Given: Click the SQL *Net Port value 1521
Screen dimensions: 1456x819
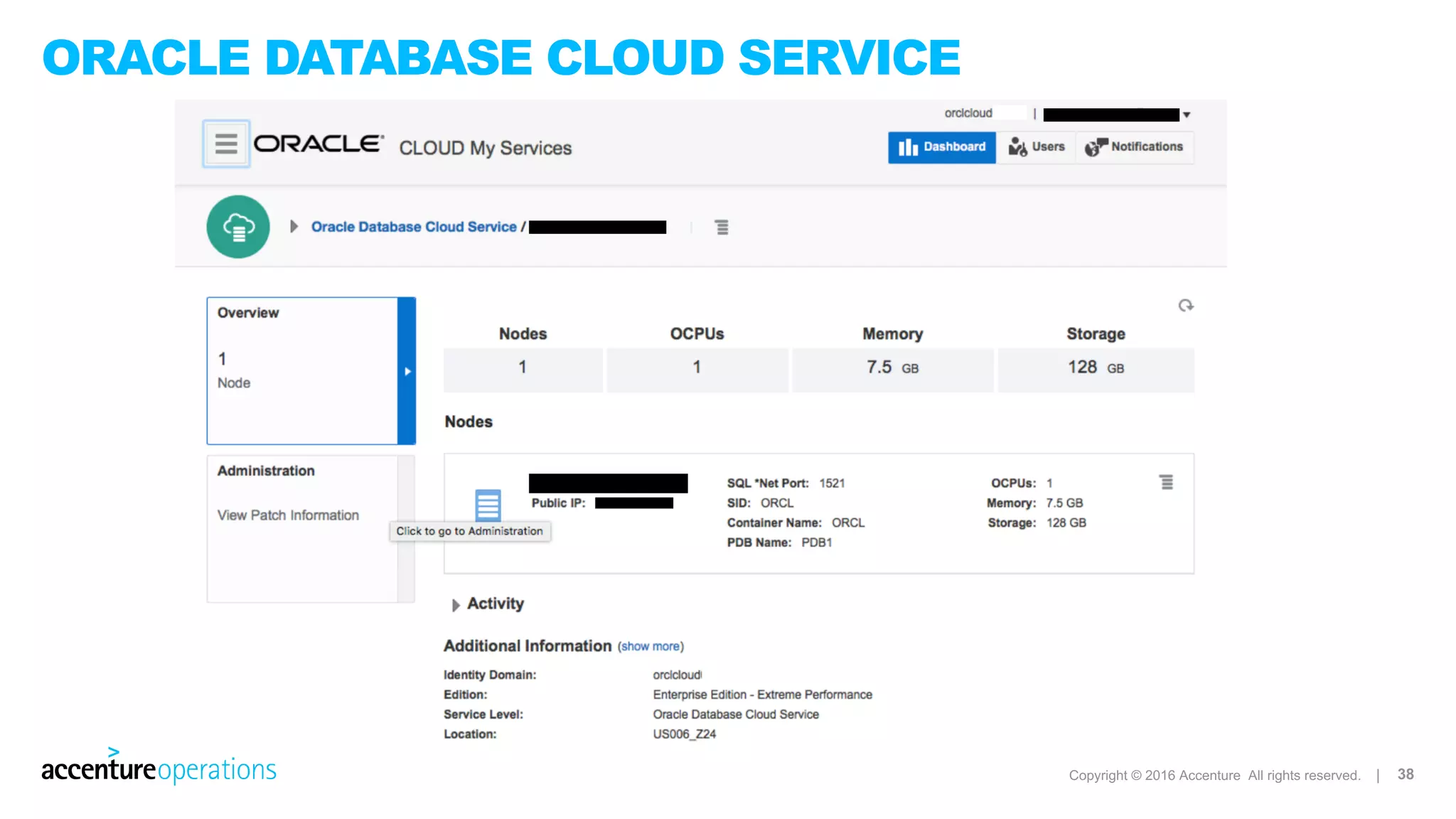Looking at the screenshot, I should tap(832, 483).
